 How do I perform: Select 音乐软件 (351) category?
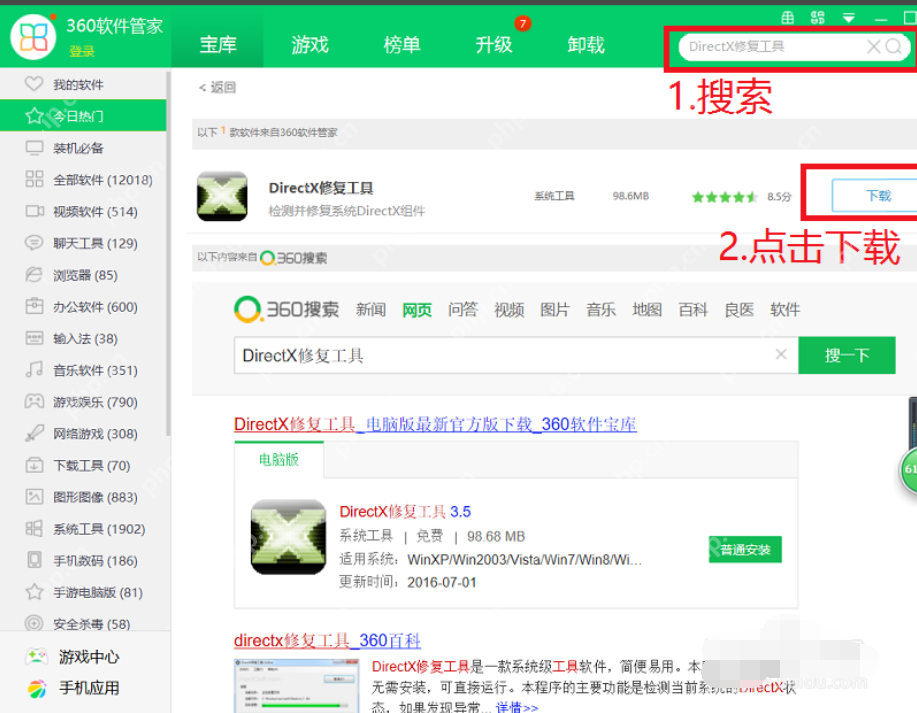coord(83,370)
